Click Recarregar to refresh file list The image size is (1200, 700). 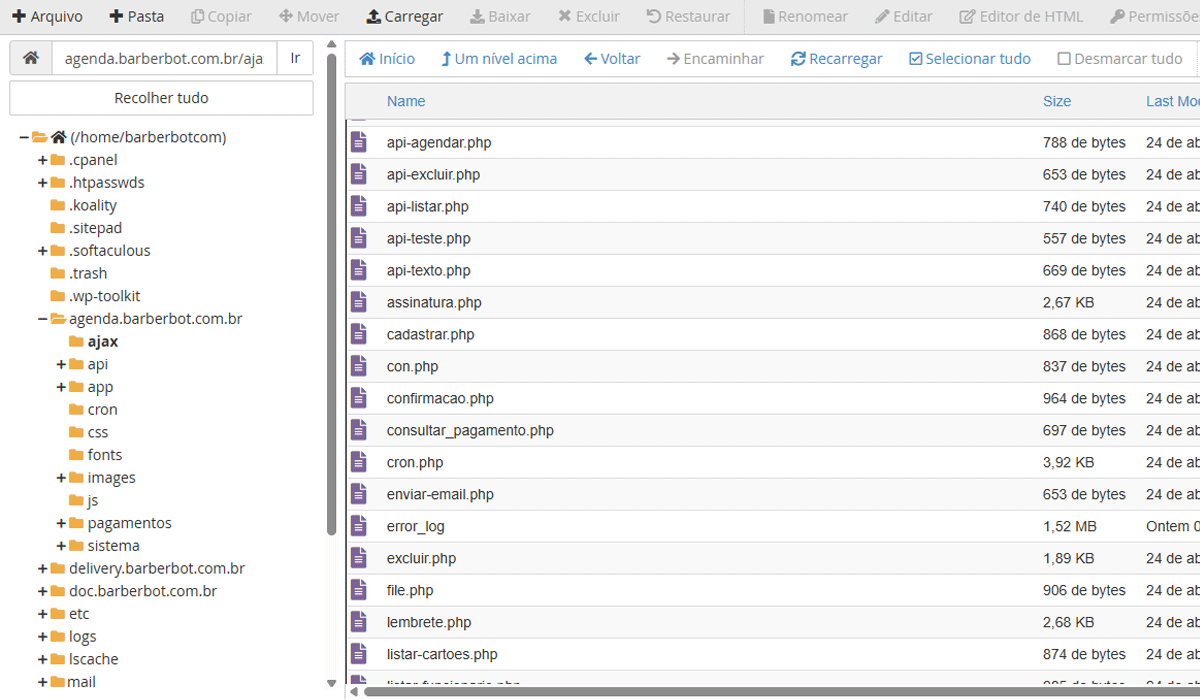pos(836,59)
